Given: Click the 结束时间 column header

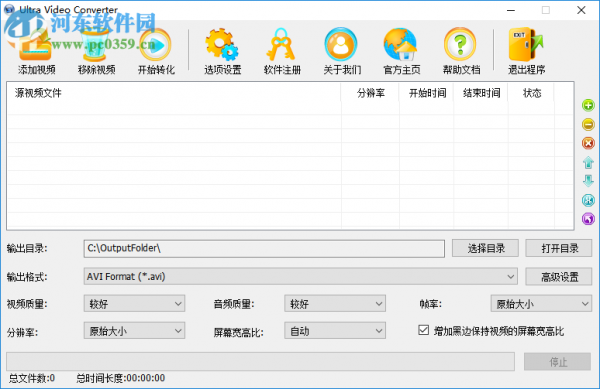Looking at the screenshot, I should coord(481,93).
